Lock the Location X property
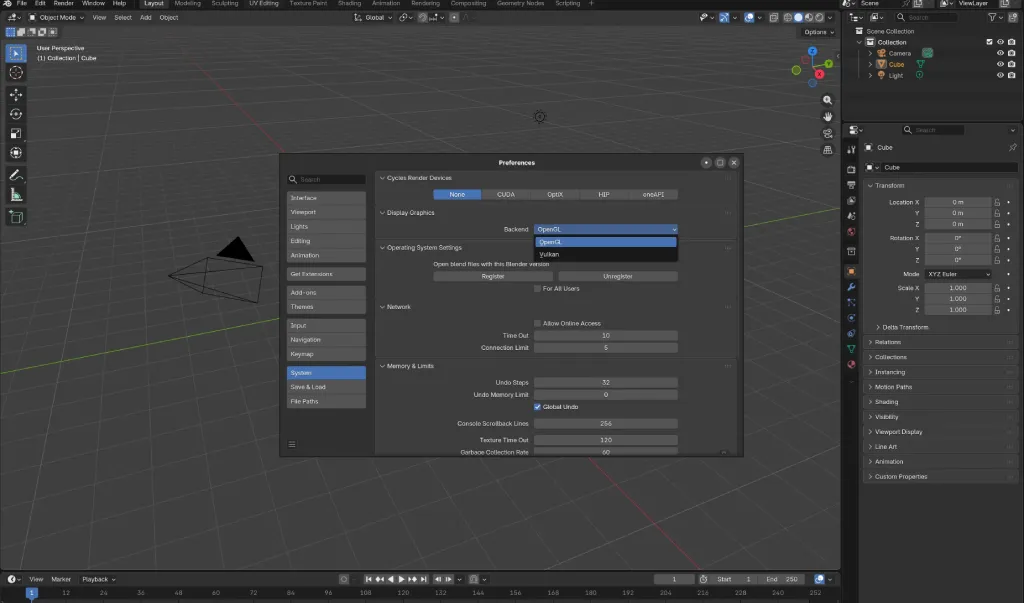 click(997, 202)
